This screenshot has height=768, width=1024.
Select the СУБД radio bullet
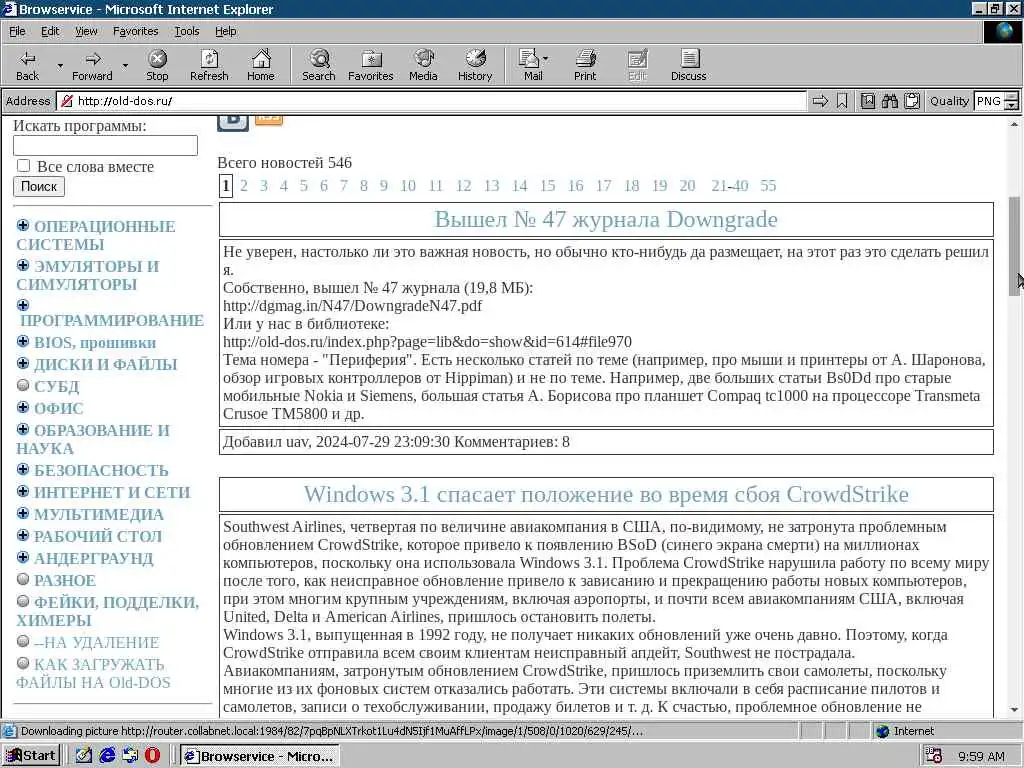coord(23,385)
